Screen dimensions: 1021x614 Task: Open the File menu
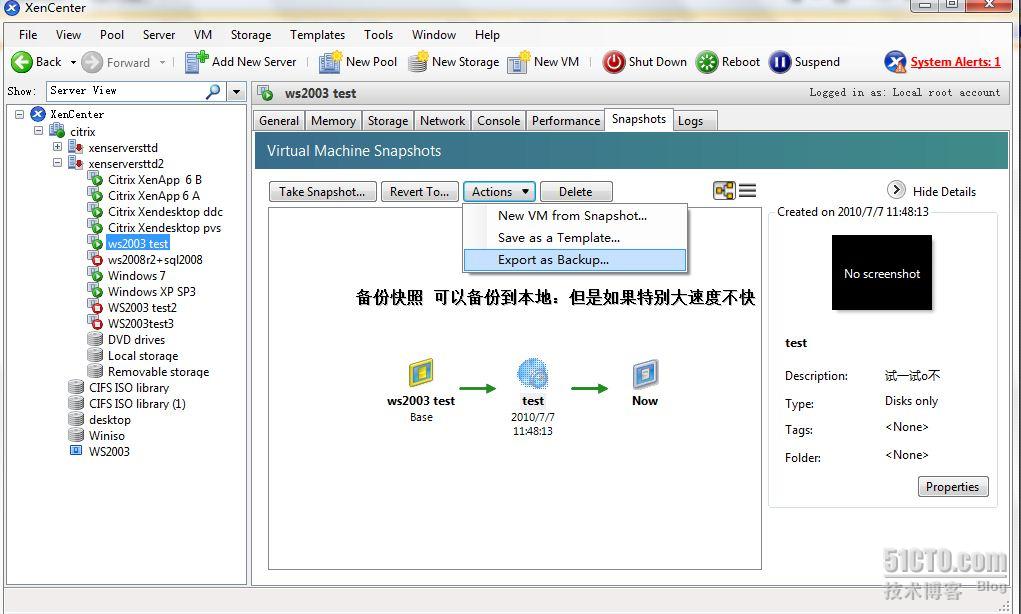click(28, 35)
